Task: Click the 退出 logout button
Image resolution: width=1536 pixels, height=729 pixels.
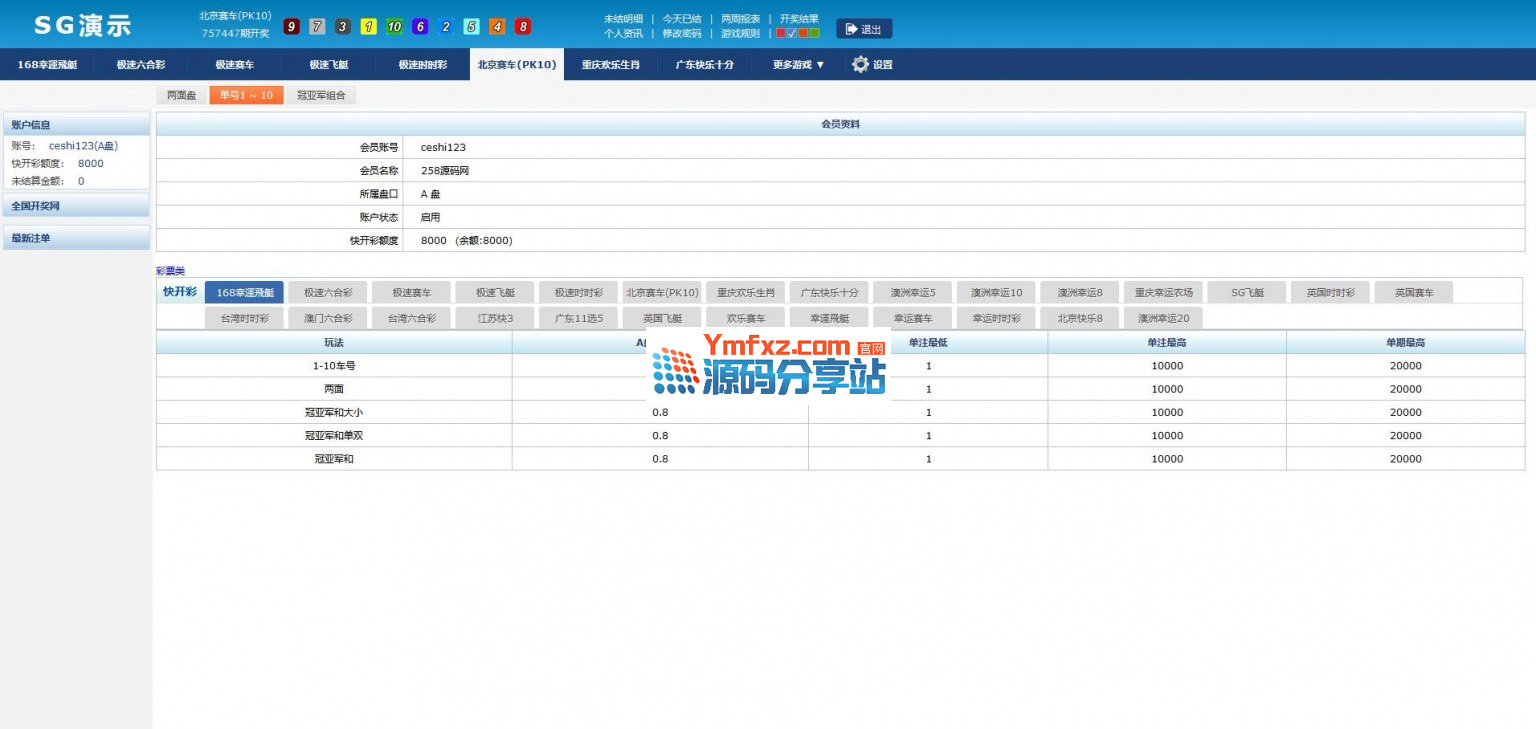Action: tap(864, 29)
